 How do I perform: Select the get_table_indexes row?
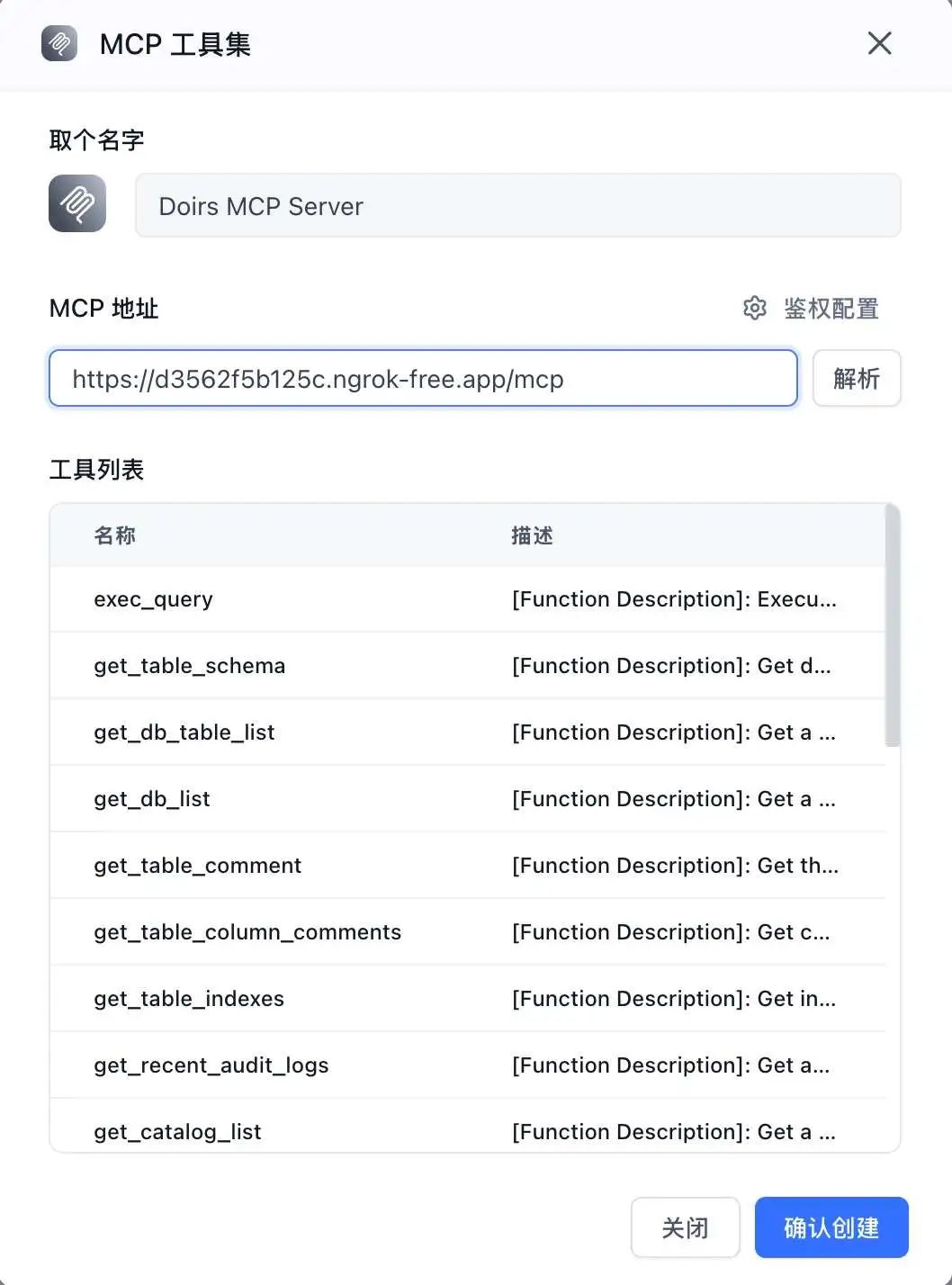(x=468, y=999)
